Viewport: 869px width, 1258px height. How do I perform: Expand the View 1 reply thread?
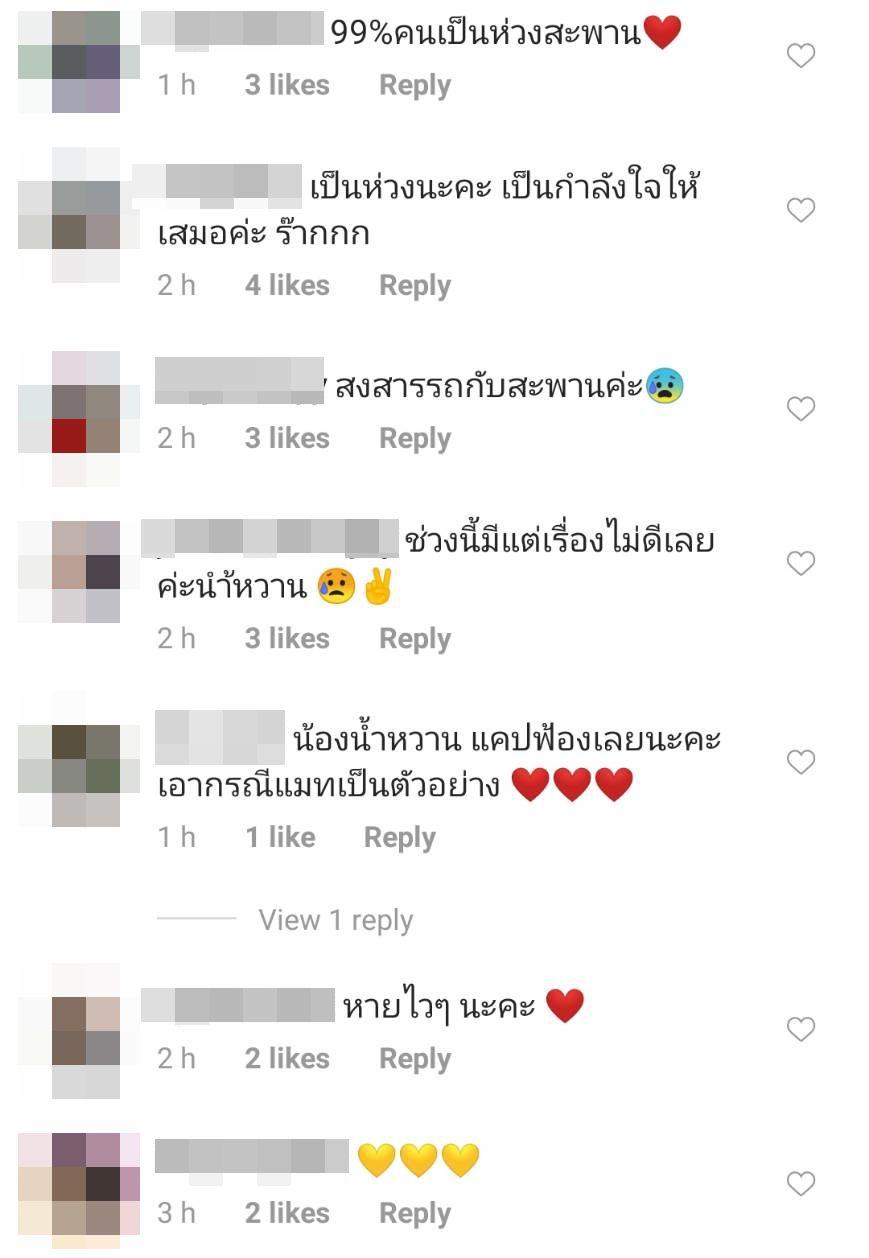(335, 920)
